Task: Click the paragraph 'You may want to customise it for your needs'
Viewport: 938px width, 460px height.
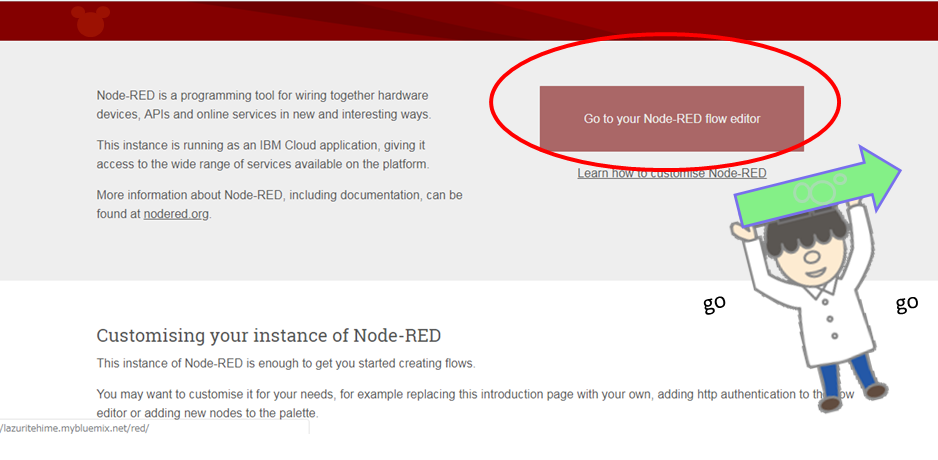Action: pyautogui.click(x=476, y=403)
